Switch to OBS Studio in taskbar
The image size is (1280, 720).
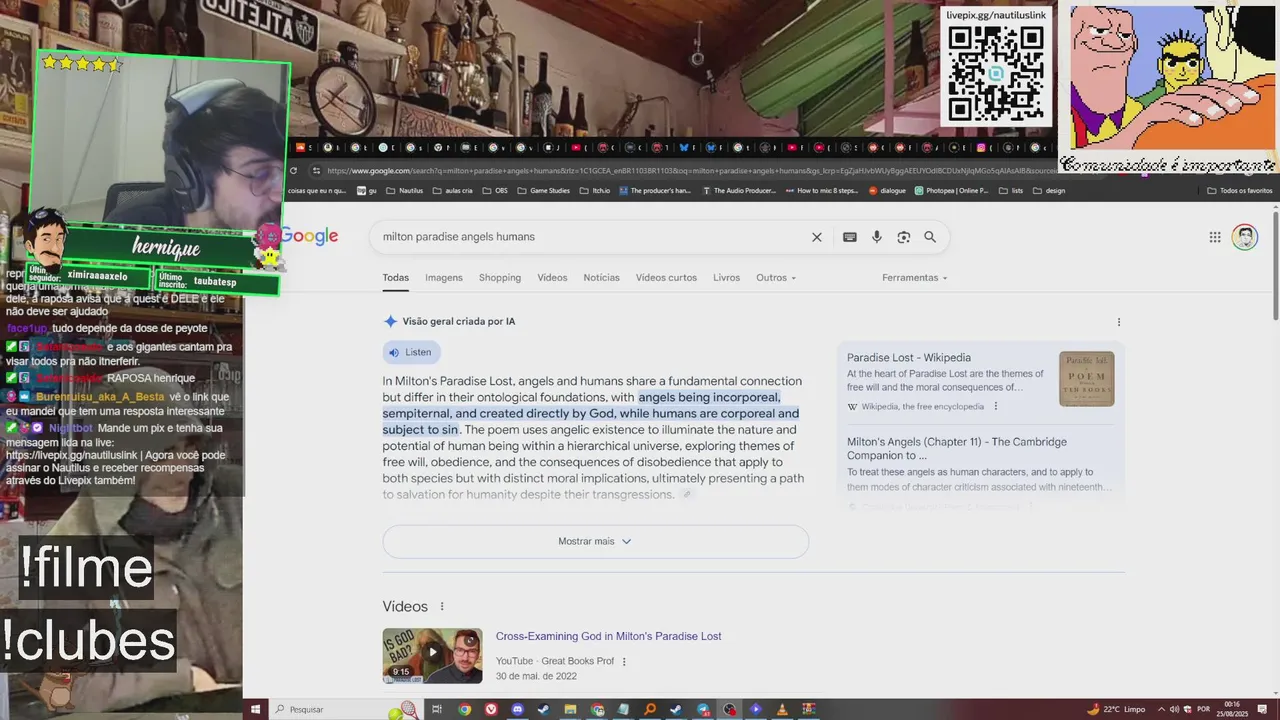729,709
